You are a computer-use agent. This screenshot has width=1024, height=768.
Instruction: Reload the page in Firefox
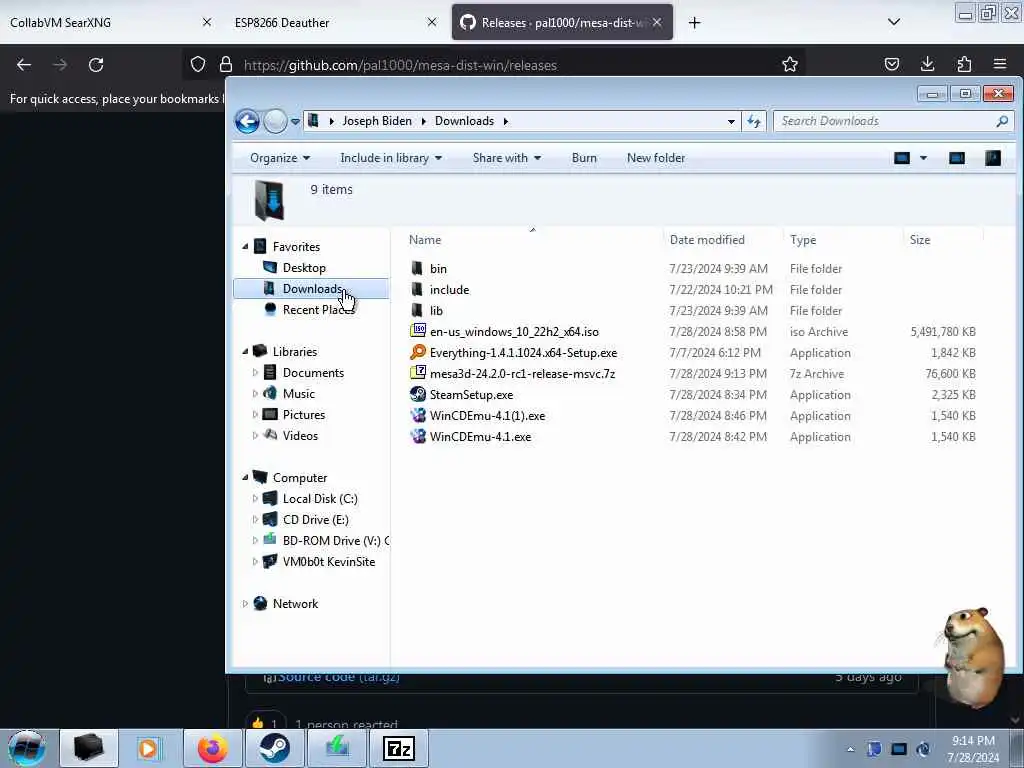click(96, 65)
